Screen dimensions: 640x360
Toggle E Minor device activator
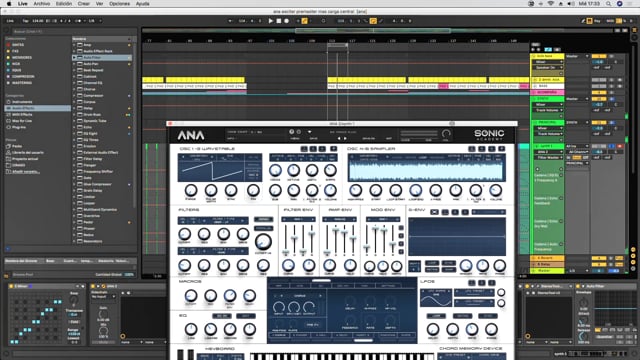pos(11,286)
